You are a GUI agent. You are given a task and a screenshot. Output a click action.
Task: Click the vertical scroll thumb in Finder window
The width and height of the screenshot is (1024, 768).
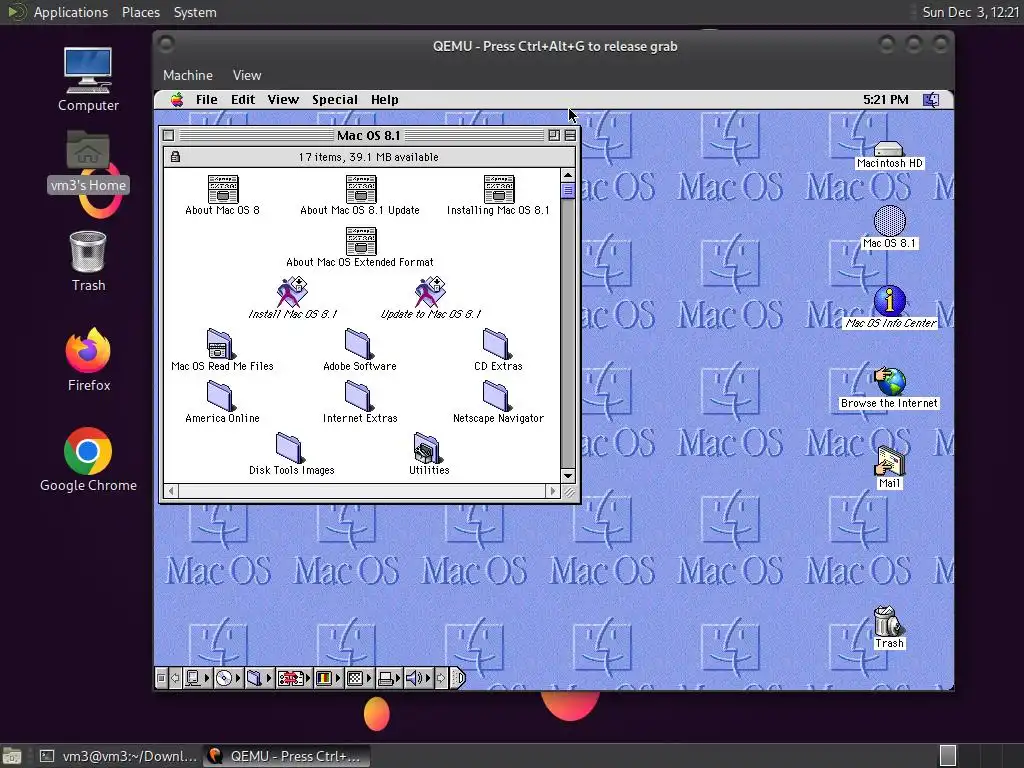(x=568, y=191)
